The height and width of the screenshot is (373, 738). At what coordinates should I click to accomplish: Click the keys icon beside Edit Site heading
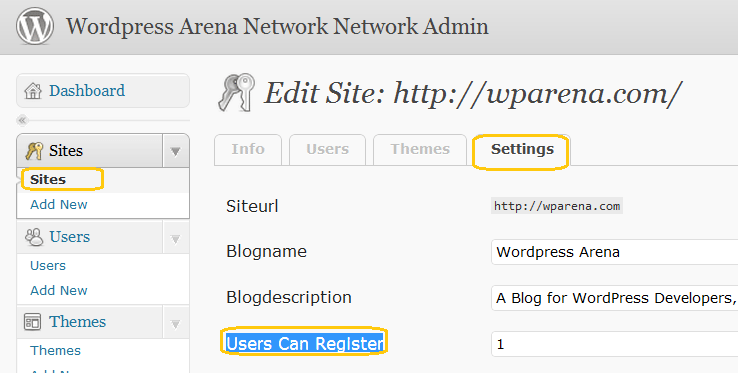click(x=237, y=92)
